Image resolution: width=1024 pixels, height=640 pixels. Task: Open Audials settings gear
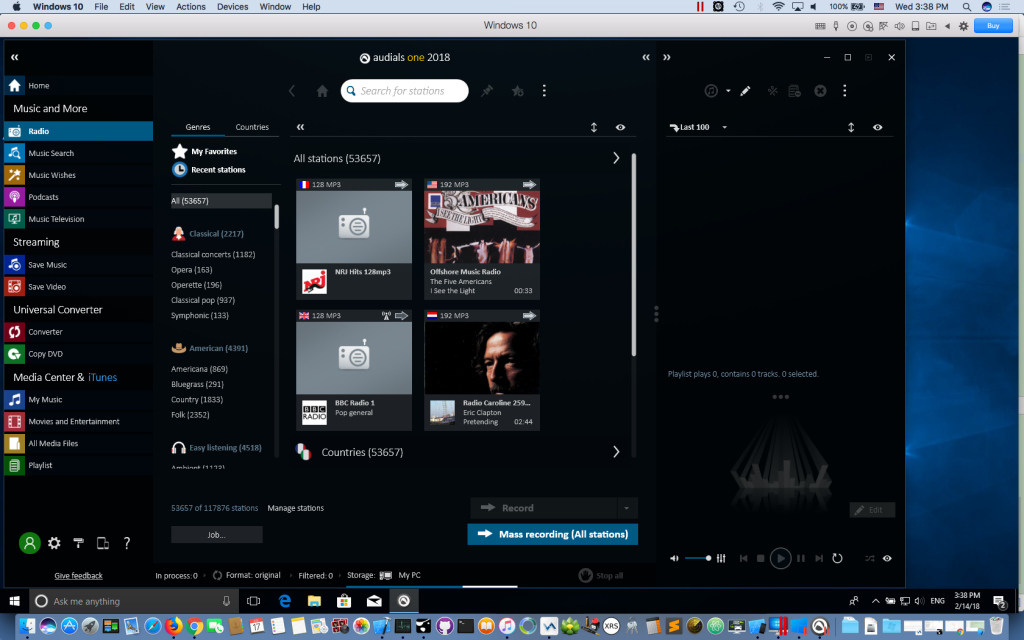click(54, 543)
